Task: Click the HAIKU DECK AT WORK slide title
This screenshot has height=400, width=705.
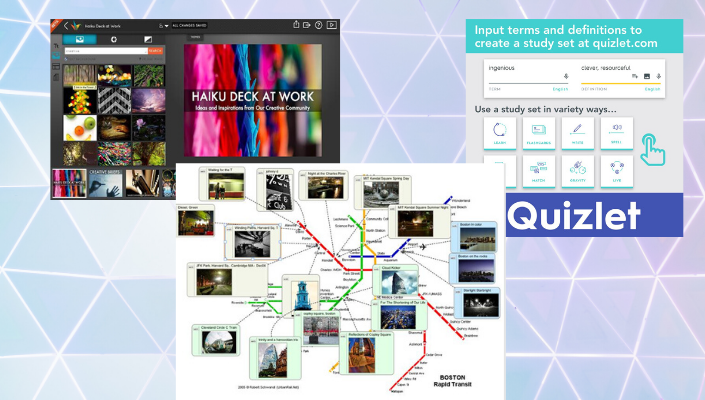Action: pyautogui.click(x=253, y=96)
